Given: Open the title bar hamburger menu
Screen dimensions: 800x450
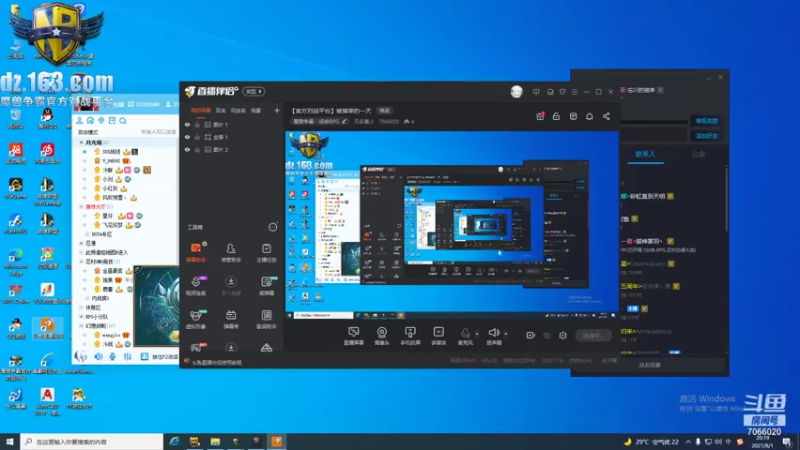Looking at the screenshot, I should [574, 92].
